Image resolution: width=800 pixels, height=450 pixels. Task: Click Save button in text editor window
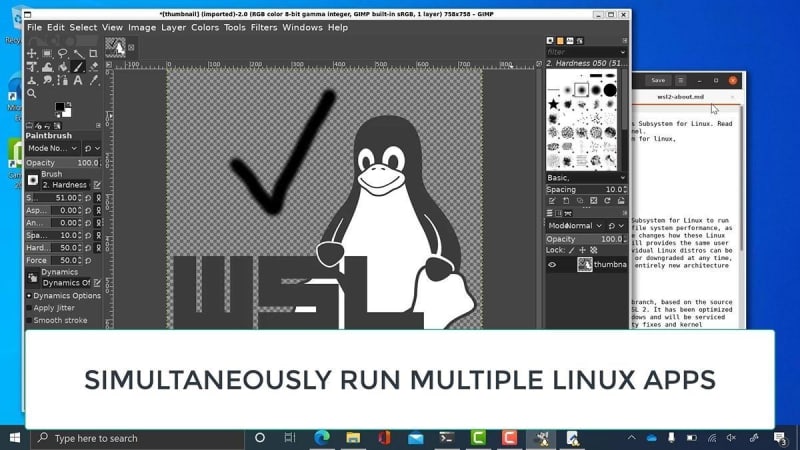(x=658, y=81)
